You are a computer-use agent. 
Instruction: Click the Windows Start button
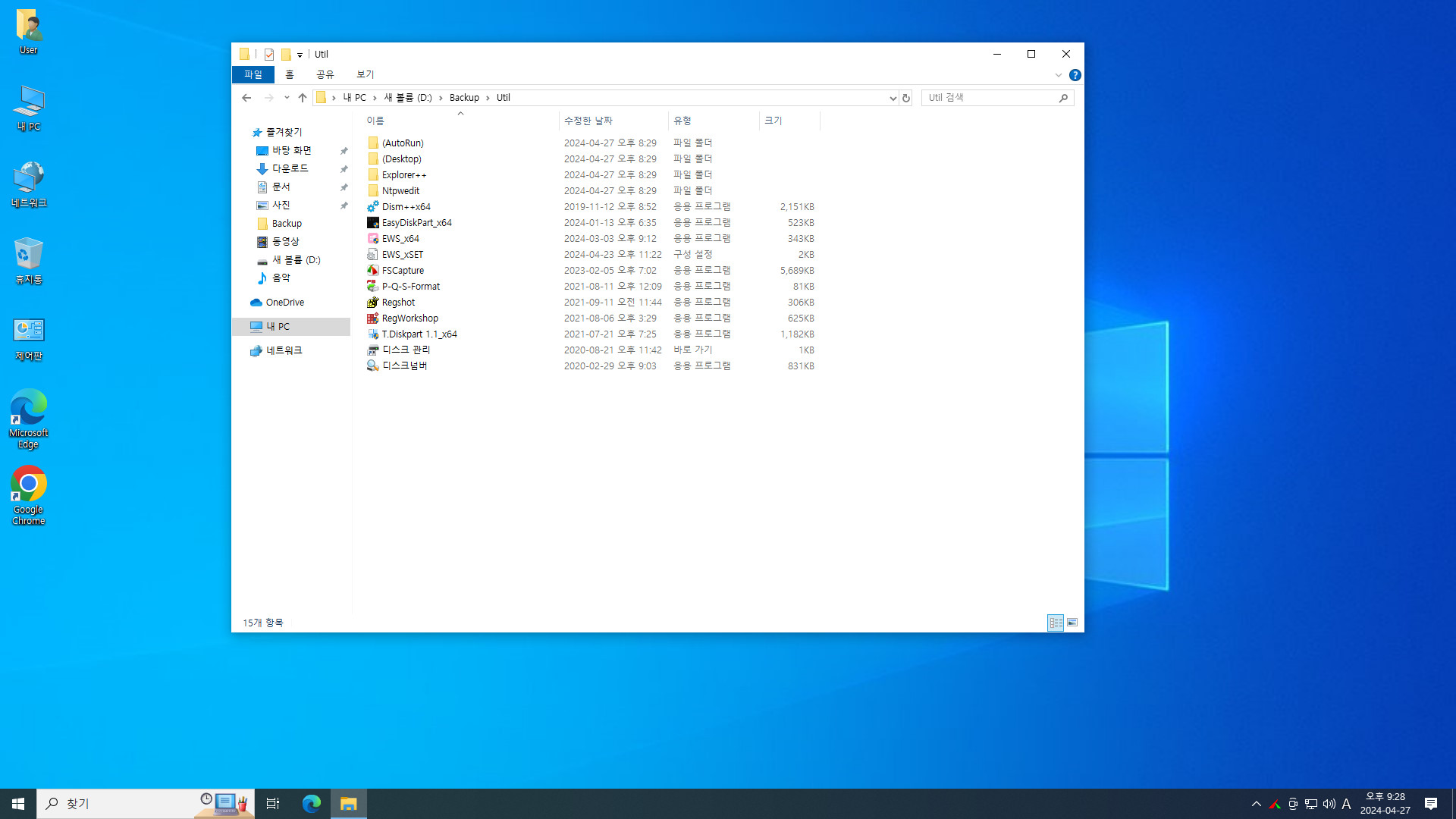point(18,804)
